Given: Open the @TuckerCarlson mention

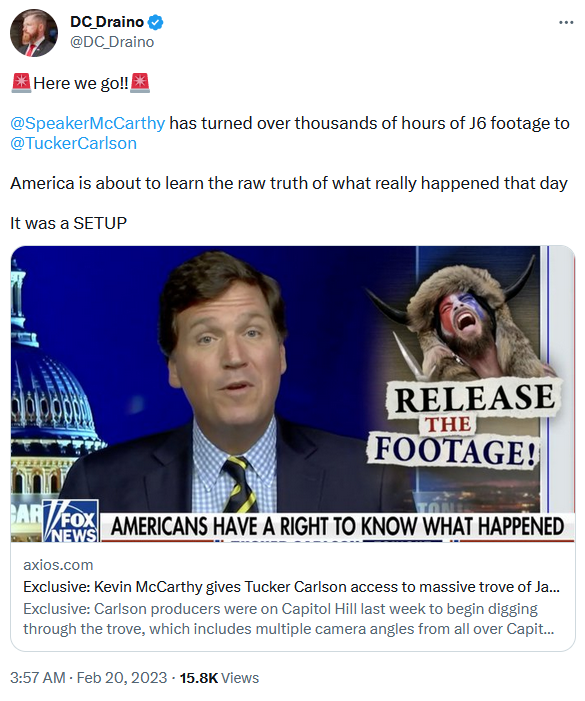Looking at the screenshot, I should pyautogui.click(x=73, y=144).
